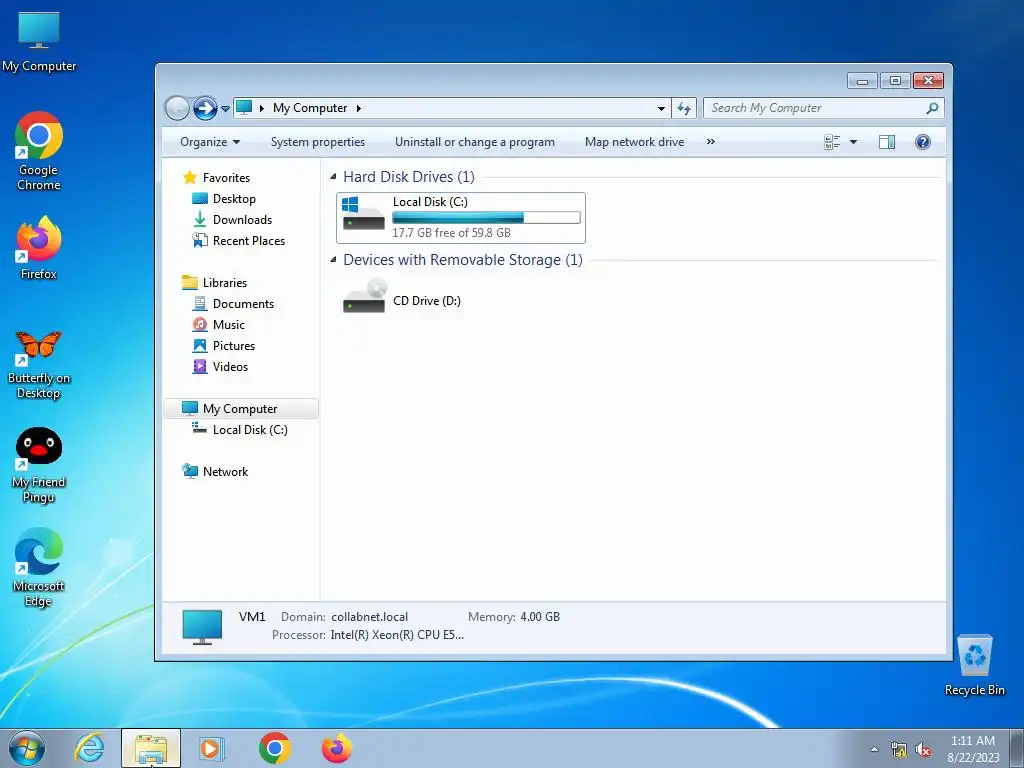Select the Microsoft Edge desktop shortcut

[39, 567]
